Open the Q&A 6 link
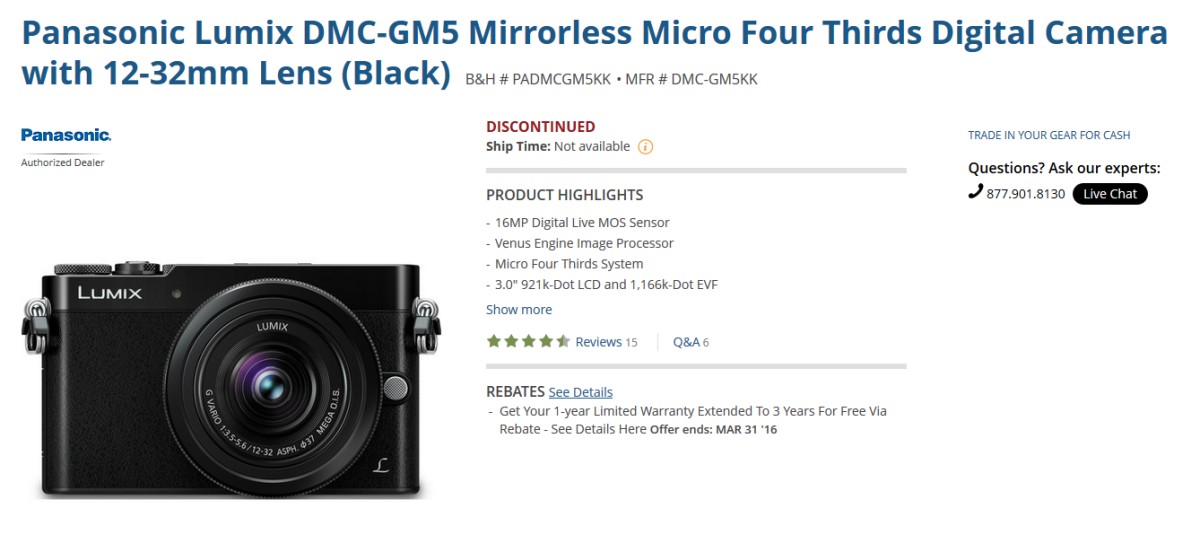The height and width of the screenshot is (535, 1200). pos(691,342)
